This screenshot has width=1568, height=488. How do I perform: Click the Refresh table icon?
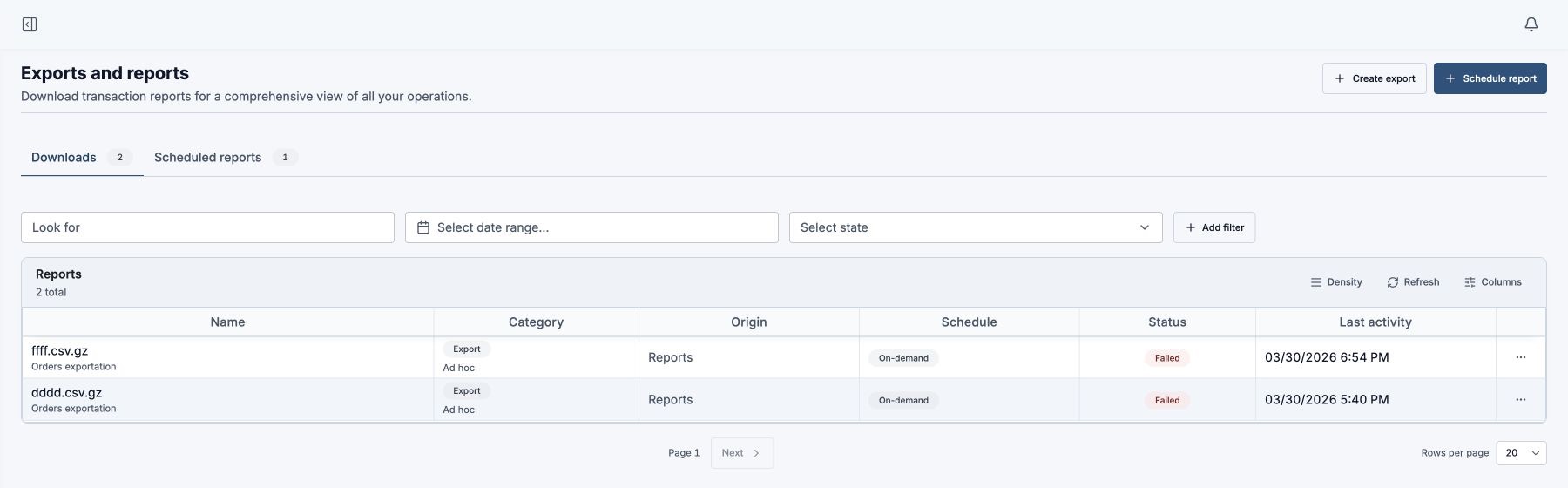[1393, 282]
